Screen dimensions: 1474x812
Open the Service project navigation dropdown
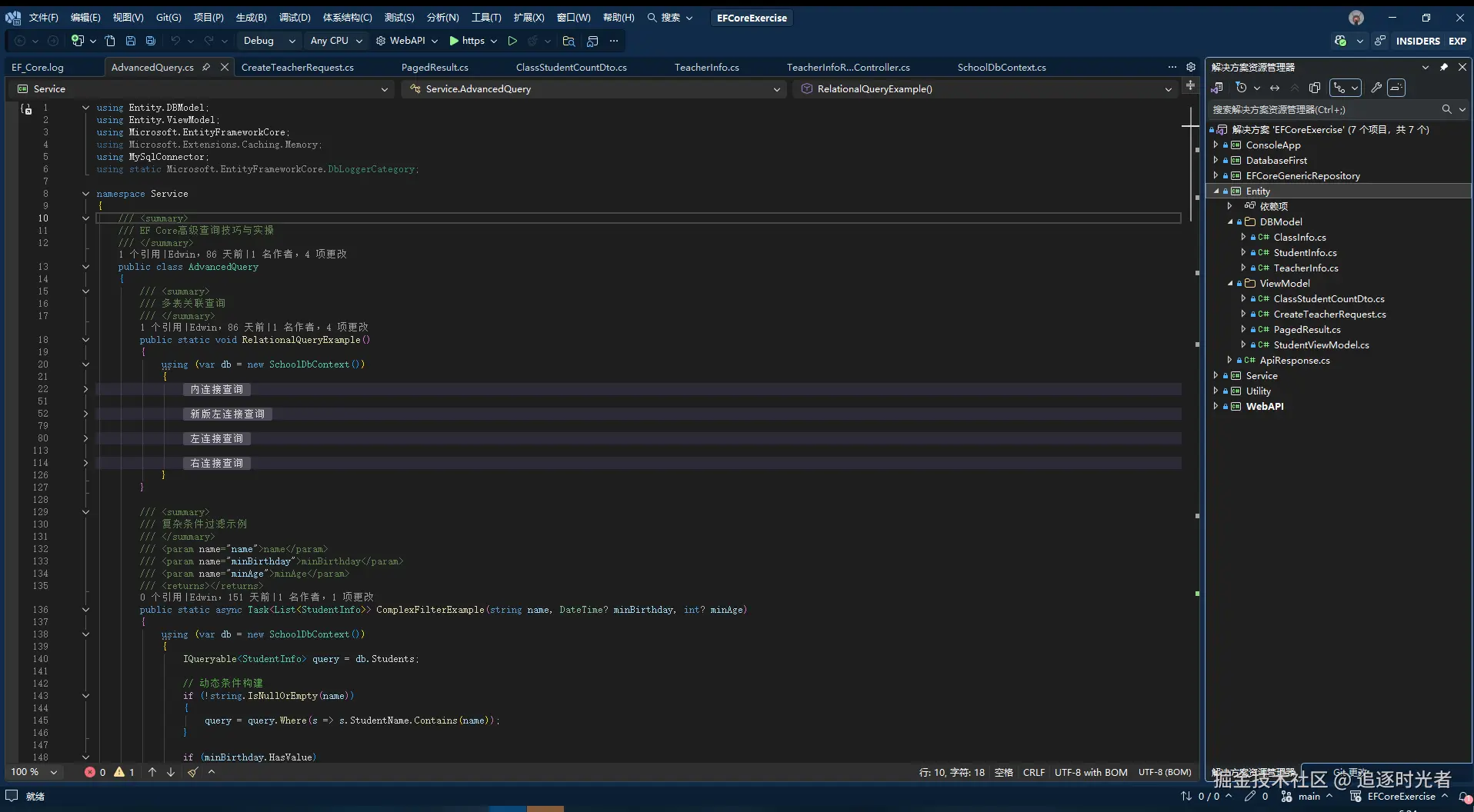coord(203,89)
